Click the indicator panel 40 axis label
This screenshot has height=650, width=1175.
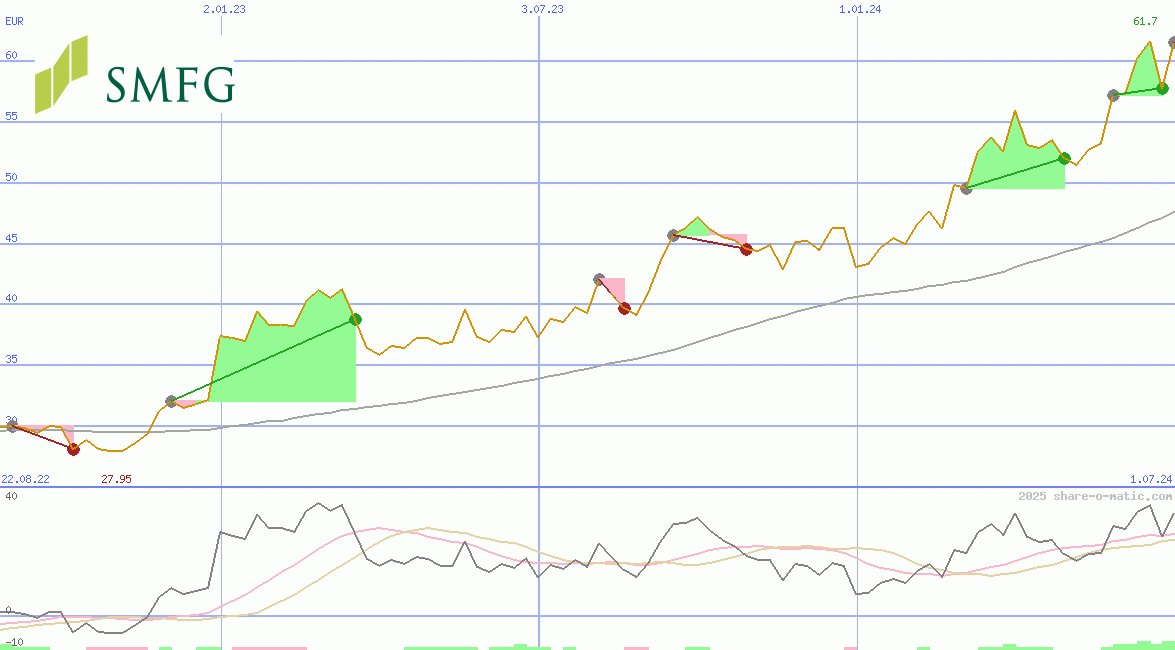click(10, 496)
